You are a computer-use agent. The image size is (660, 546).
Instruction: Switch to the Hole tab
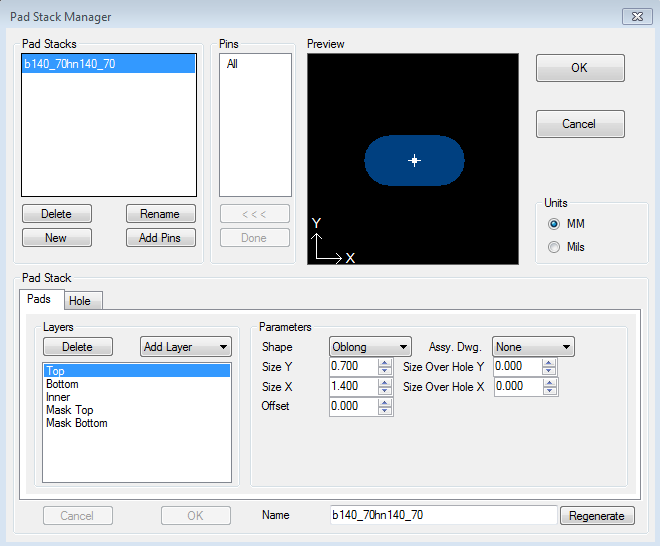coord(83,301)
